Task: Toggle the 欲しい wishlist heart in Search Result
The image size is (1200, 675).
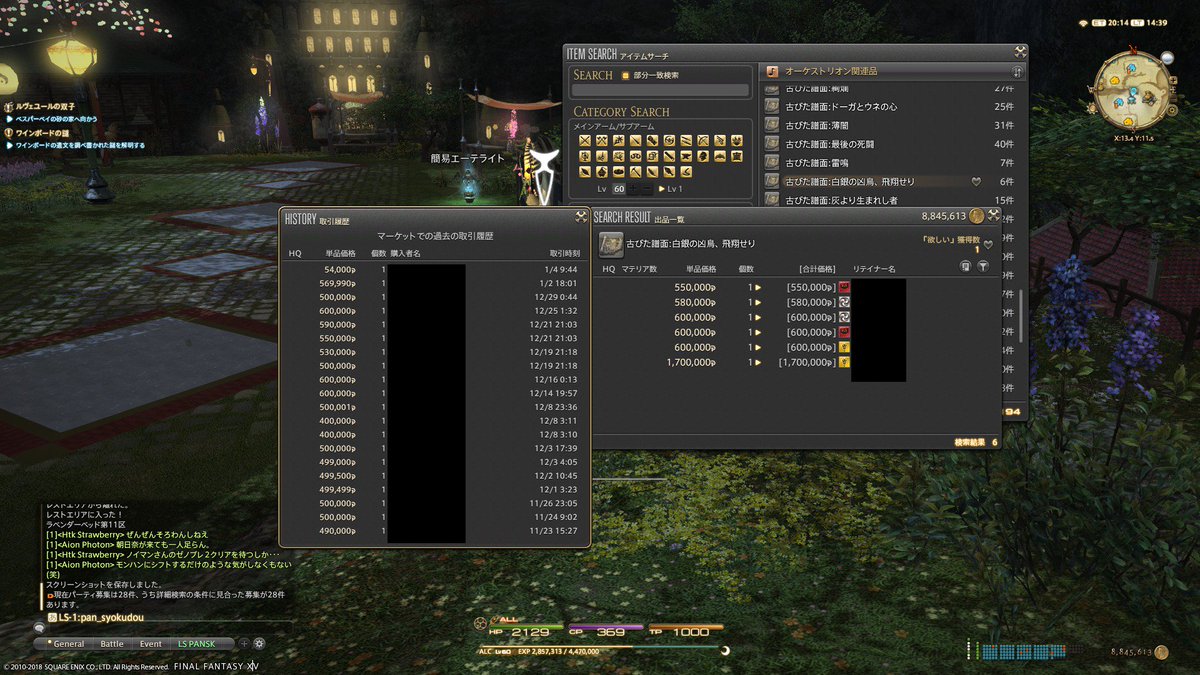Action: [x=988, y=244]
